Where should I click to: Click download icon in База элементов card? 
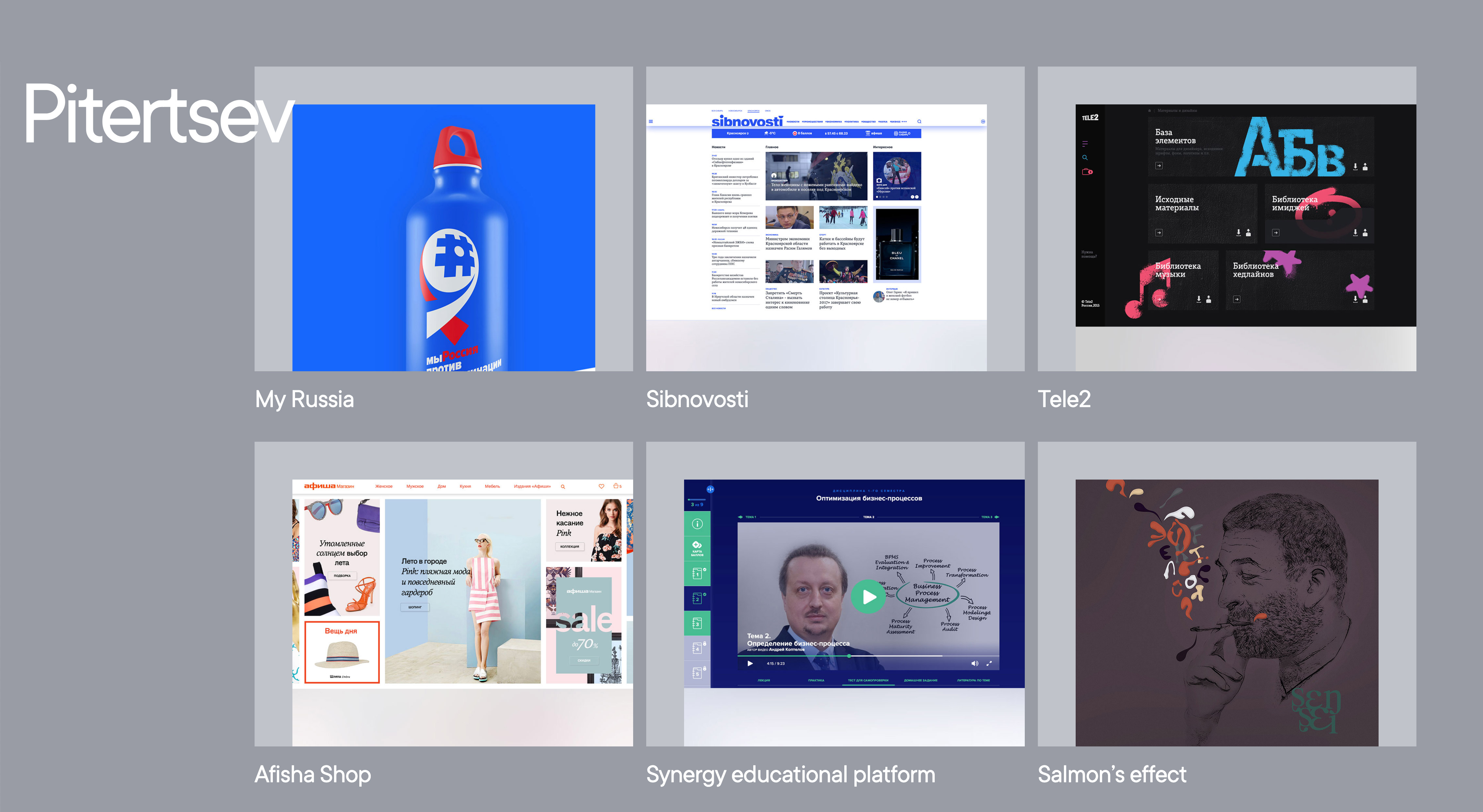[x=1355, y=166]
